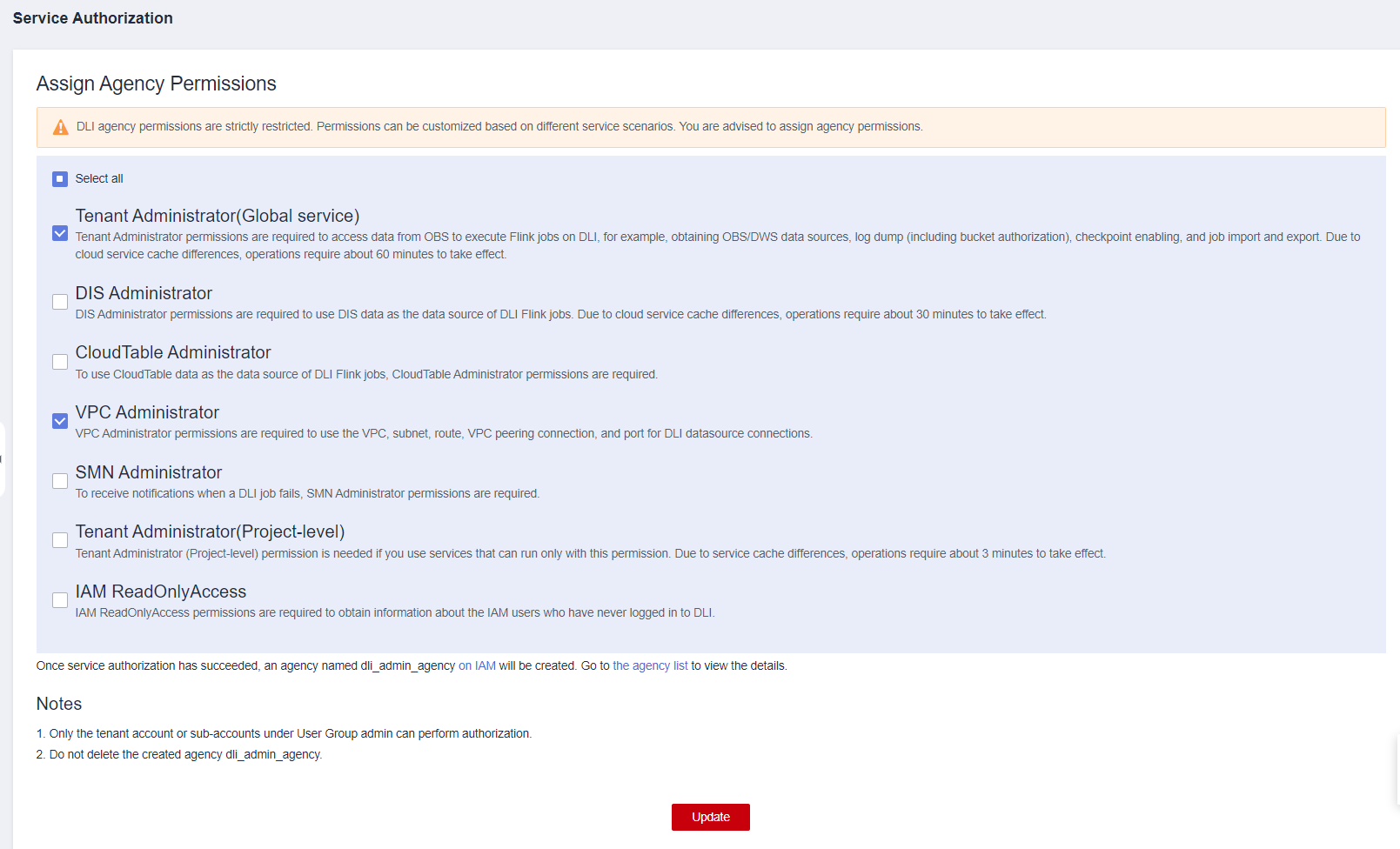This screenshot has height=849, width=1400.
Task: Click the DIS Administrator description text
Action: [561, 314]
